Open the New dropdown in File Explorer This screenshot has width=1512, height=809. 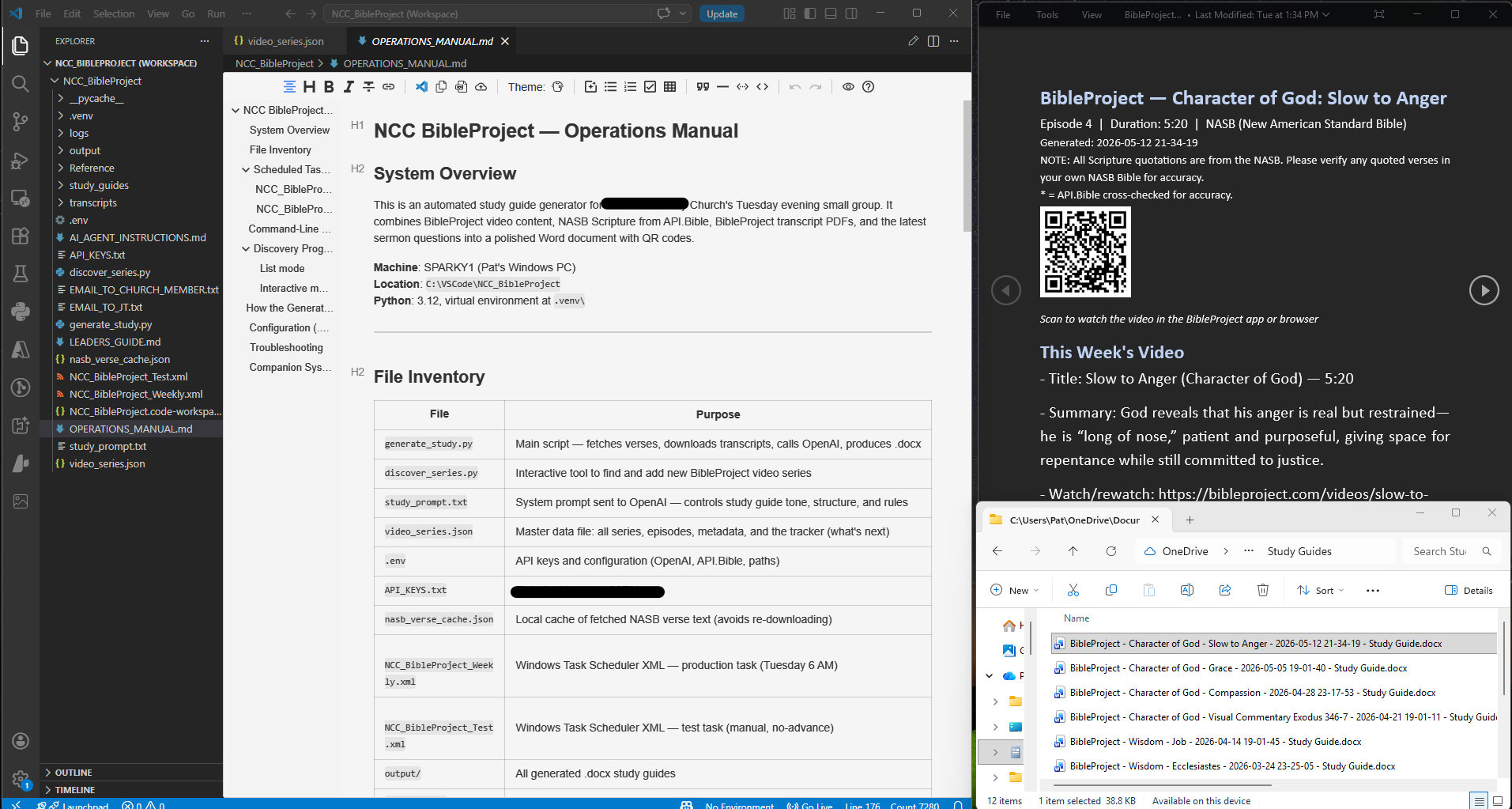point(1015,590)
